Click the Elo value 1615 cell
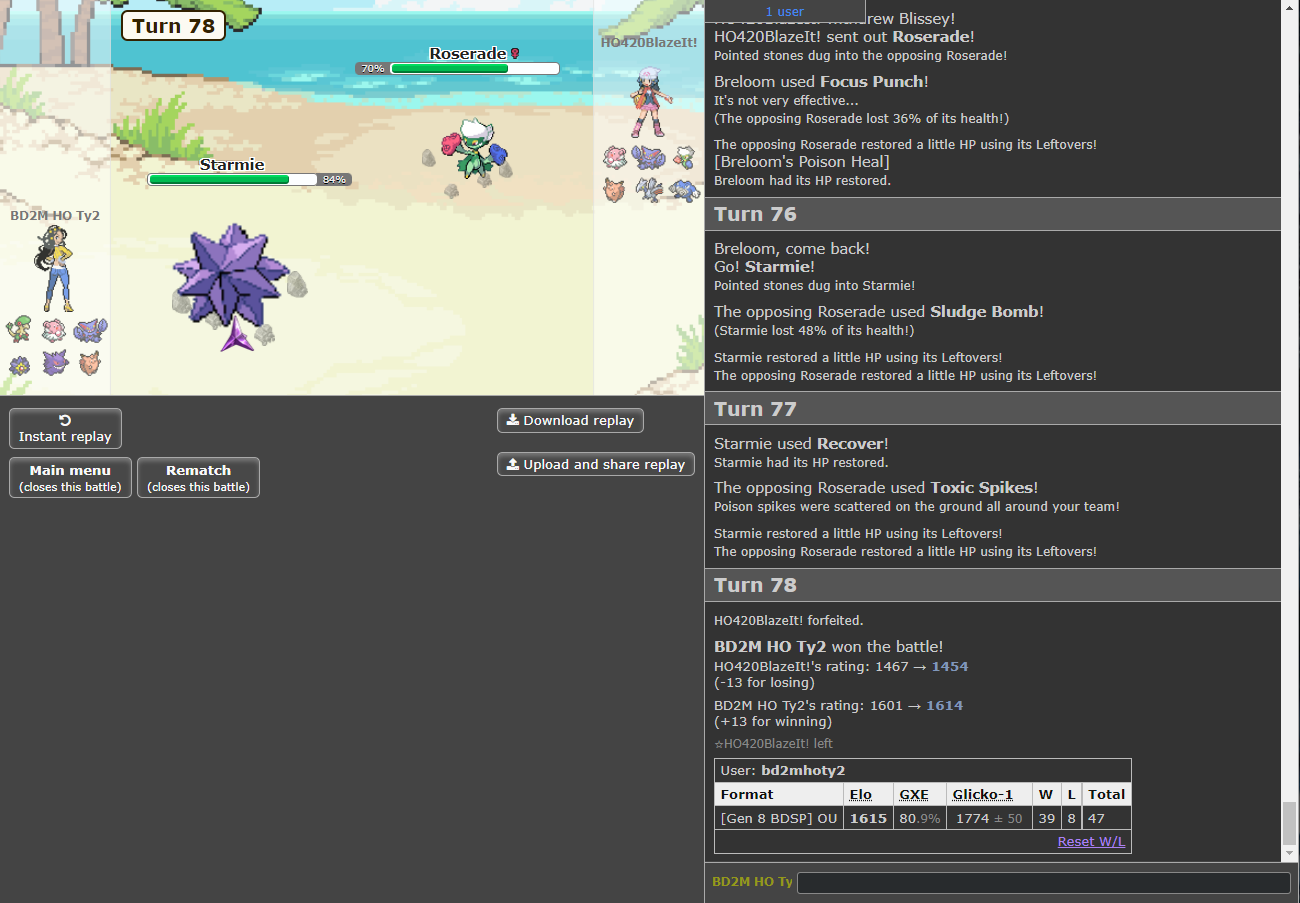The width and height of the screenshot is (1300, 903). pyautogui.click(x=868, y=818)
